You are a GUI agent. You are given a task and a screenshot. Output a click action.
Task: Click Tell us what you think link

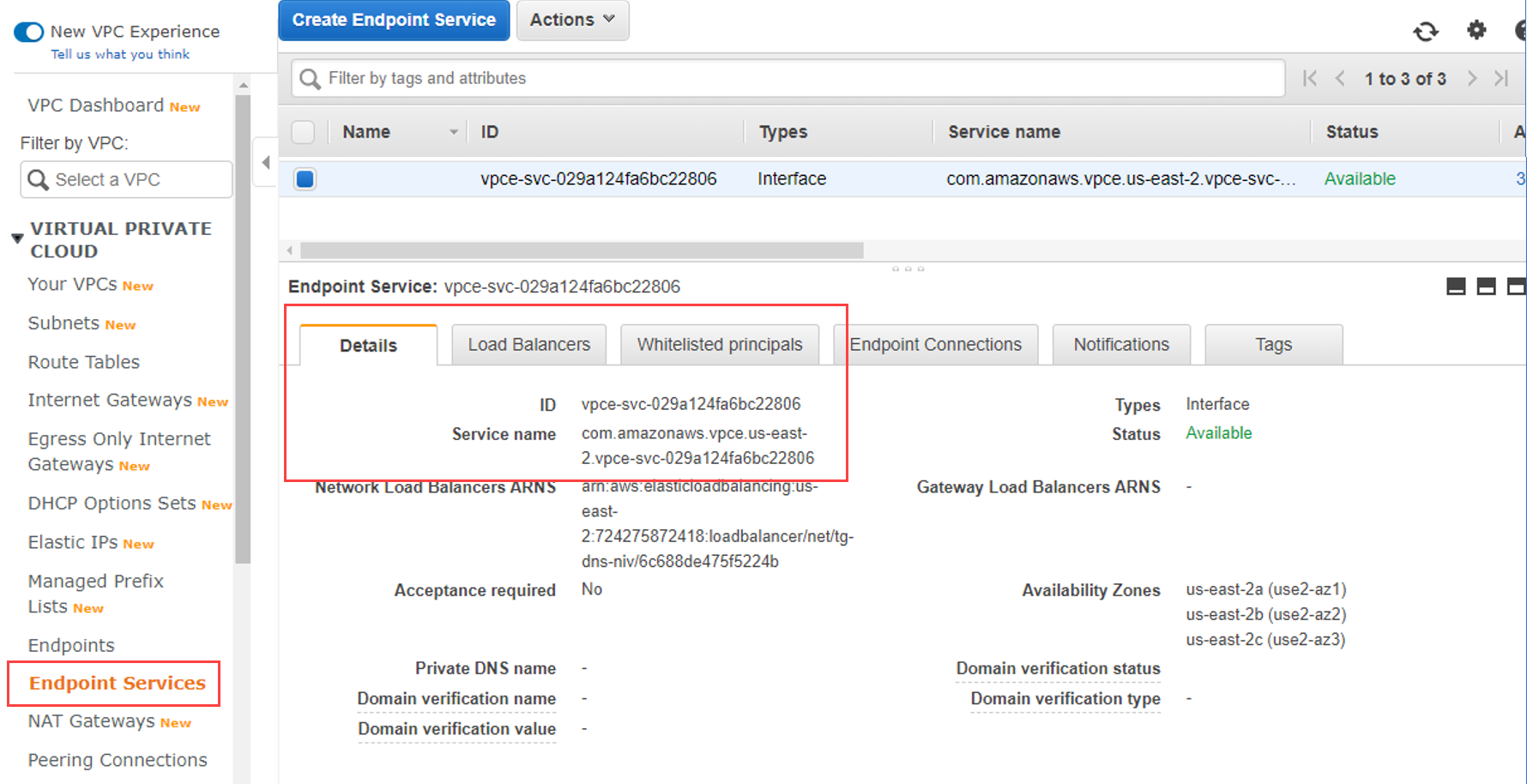point(120,54)
